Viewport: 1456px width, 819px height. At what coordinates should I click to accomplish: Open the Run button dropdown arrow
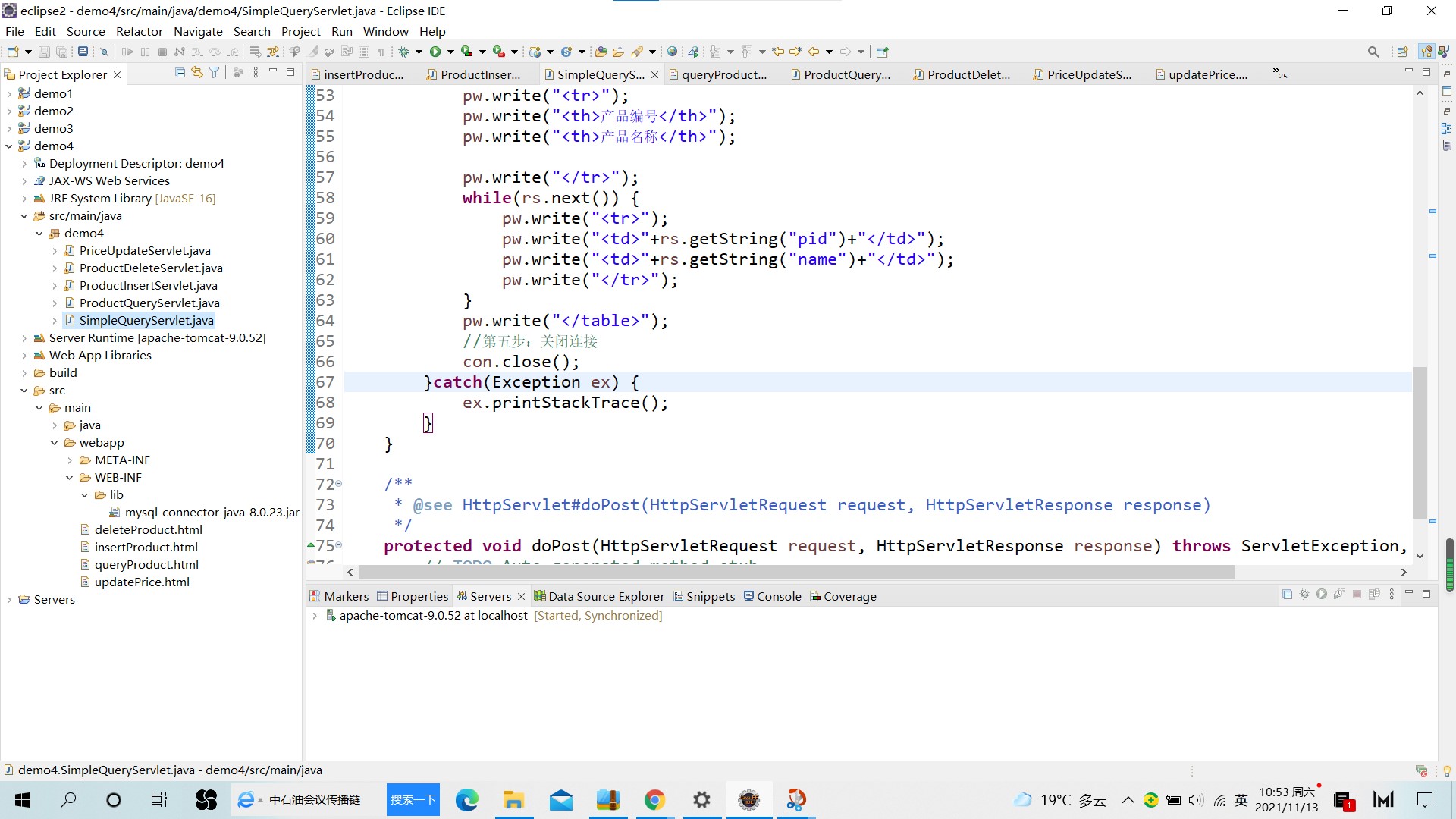tap(450, 52)
